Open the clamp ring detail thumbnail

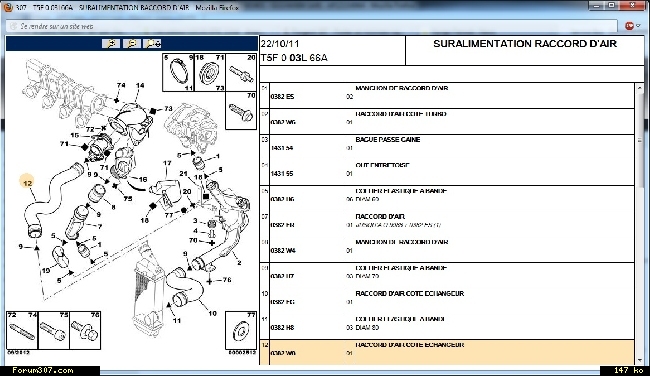pos(178,72)
